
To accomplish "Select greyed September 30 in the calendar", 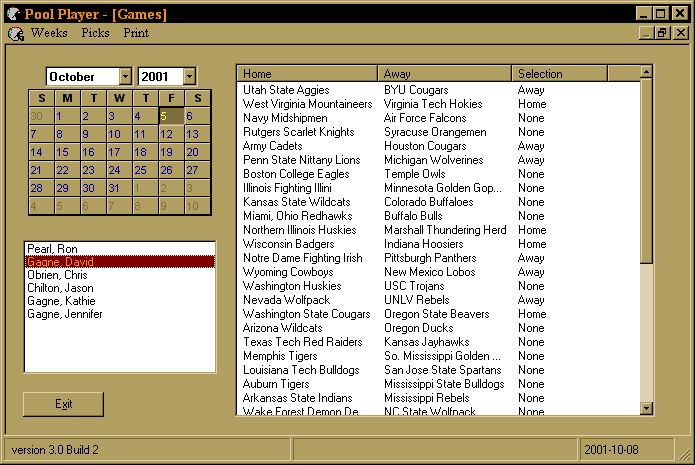I will [41, 116].
